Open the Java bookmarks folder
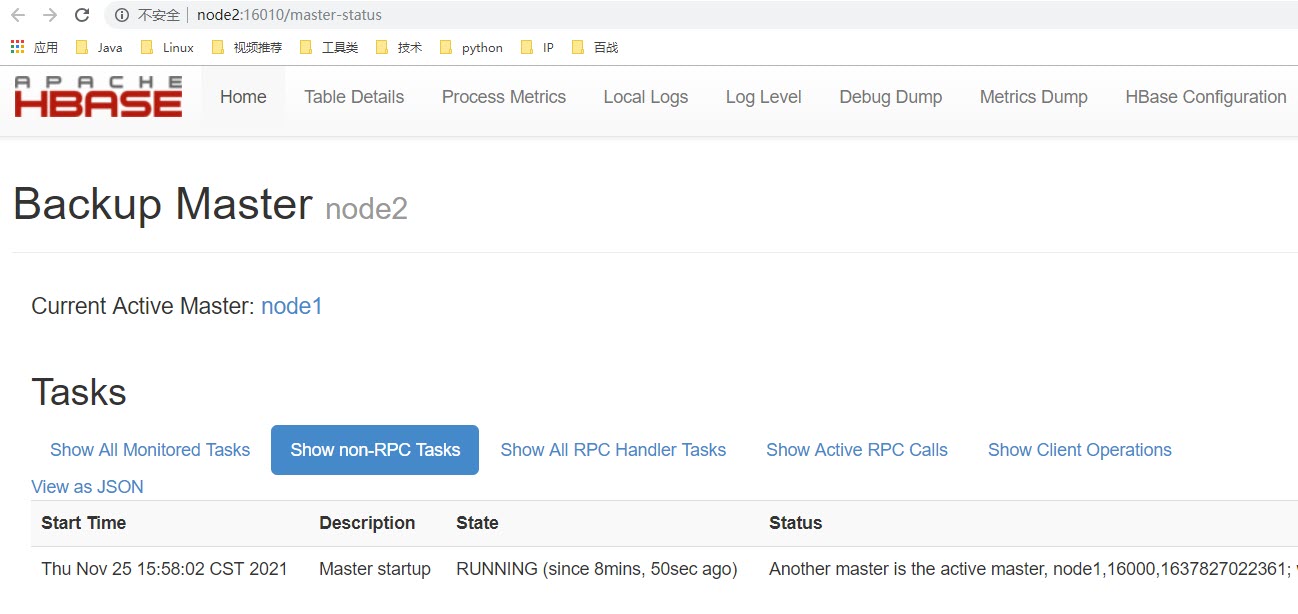The width and height of the screenshot is (1298, 614). (x=99, y=47)
